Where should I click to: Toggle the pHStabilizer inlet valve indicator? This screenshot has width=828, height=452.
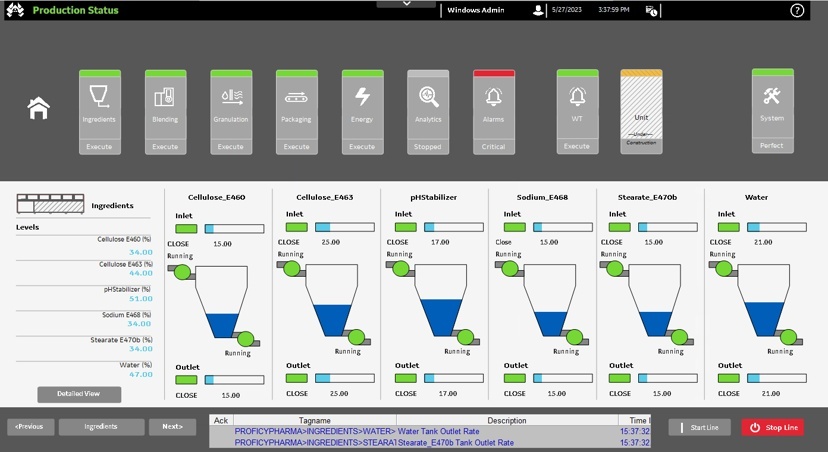coord(404,229)
